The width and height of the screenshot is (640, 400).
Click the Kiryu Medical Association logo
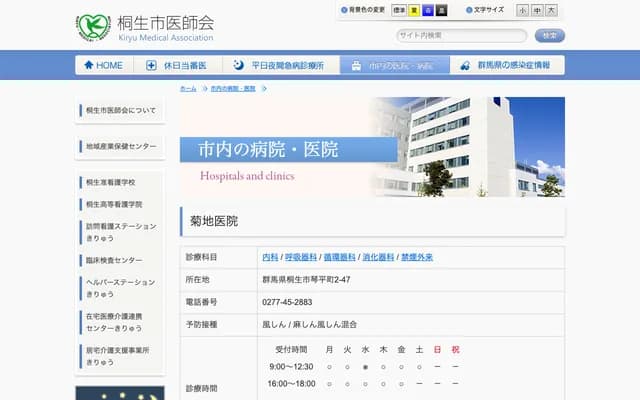[x=145, y=27]
